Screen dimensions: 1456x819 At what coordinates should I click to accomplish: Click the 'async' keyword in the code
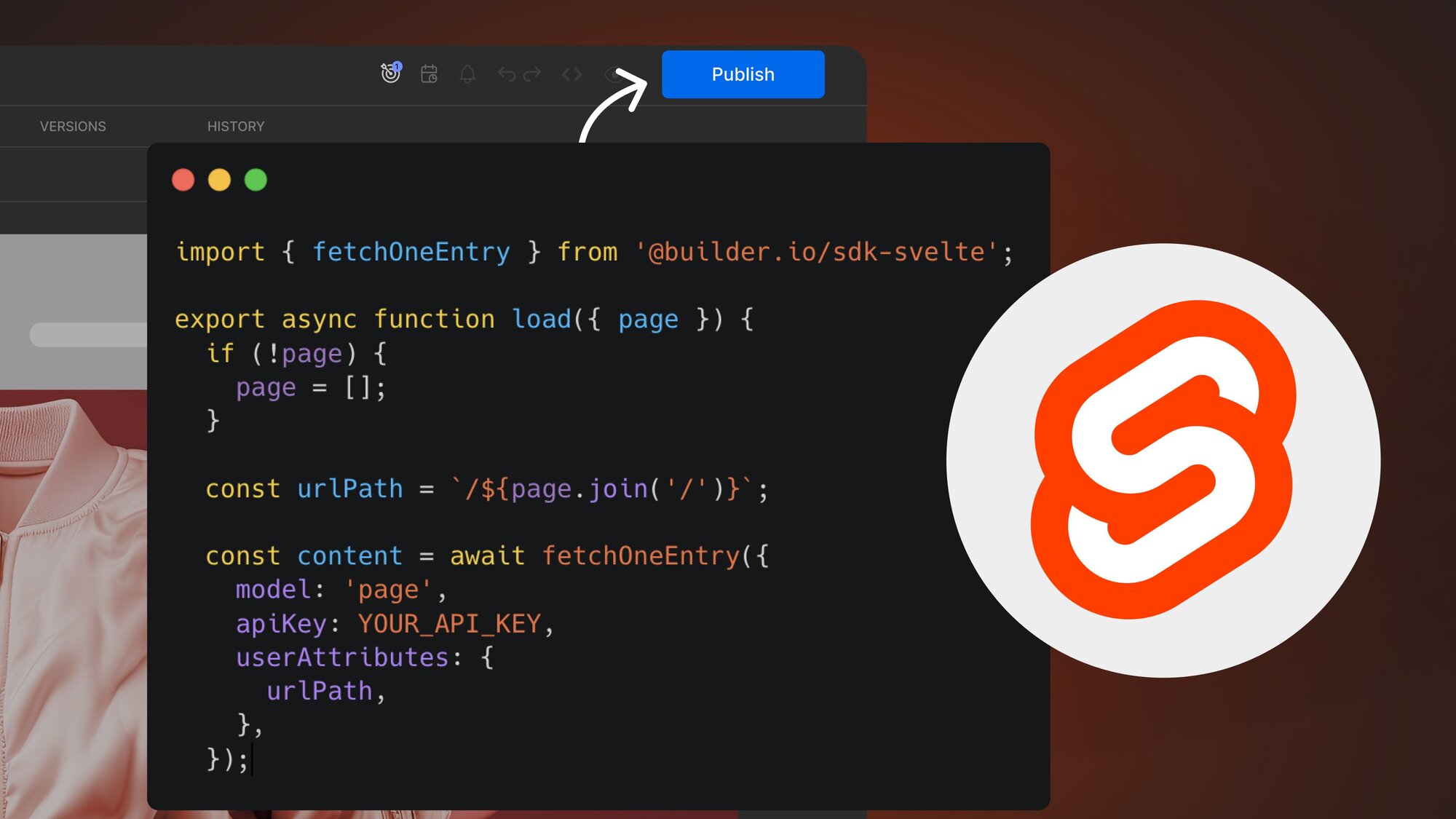pyautogui.click(x=319, y=320)
